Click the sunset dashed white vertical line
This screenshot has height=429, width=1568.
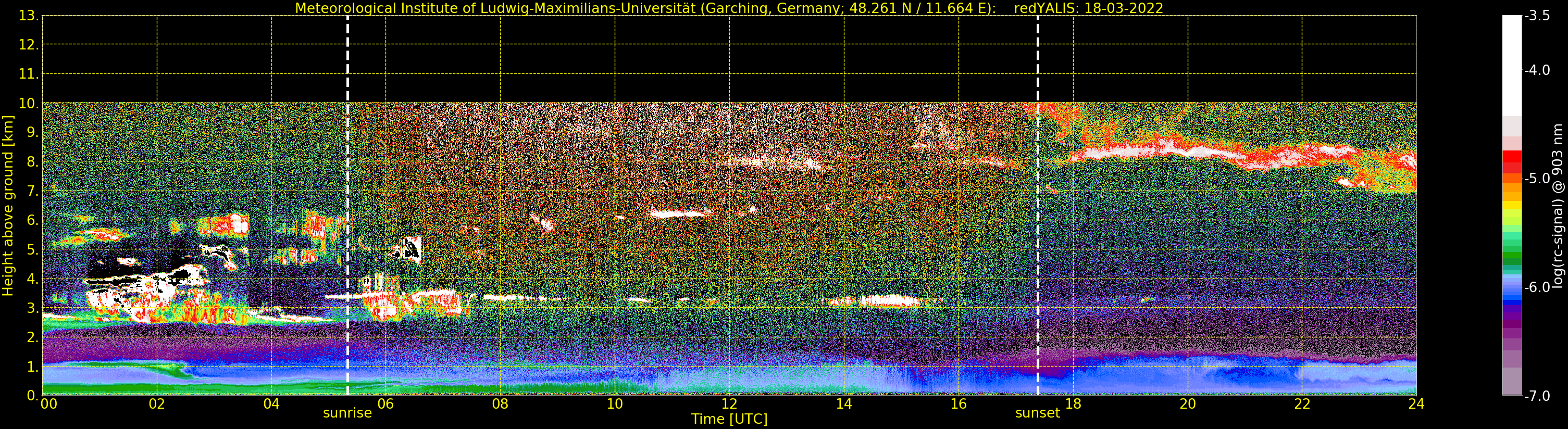[x=1038, y=205]
